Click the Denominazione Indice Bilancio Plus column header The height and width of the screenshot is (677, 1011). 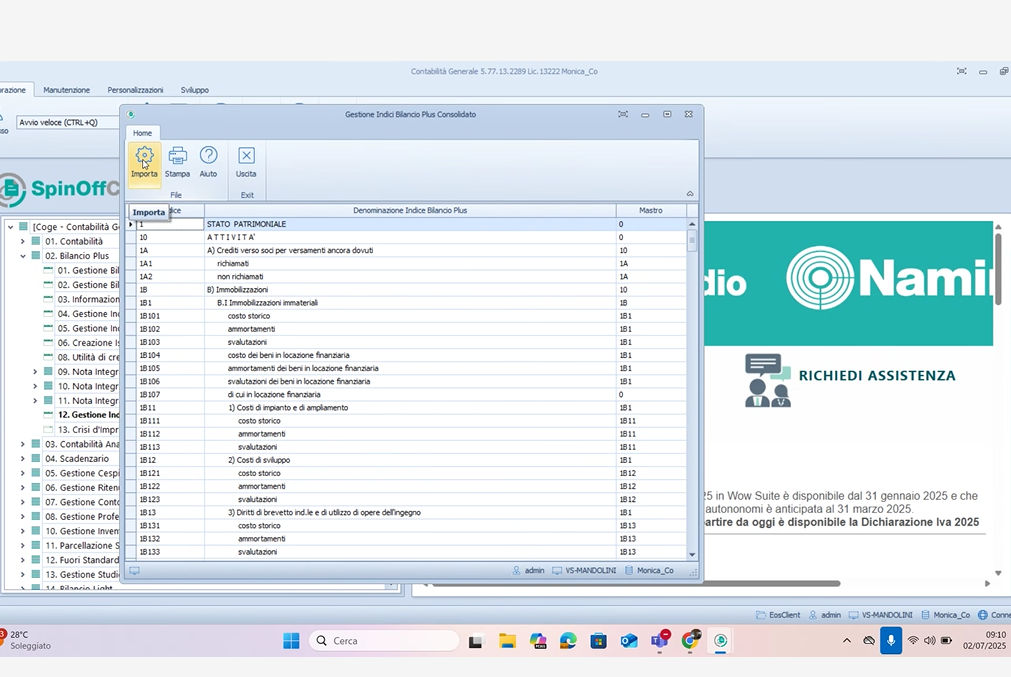pyautogui.click(x=410, y=210)
